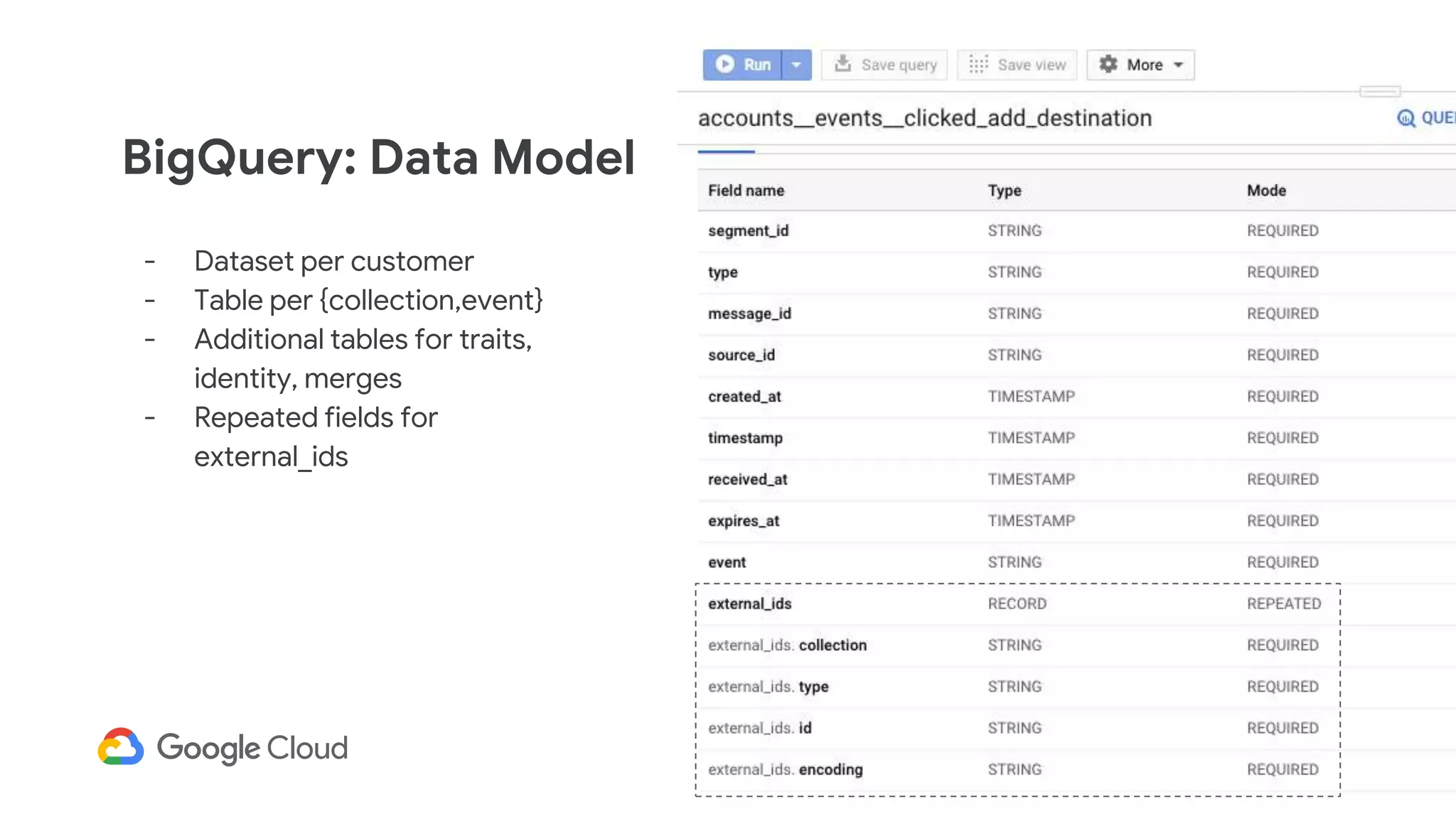Click the external_ids.collection field

787,646
